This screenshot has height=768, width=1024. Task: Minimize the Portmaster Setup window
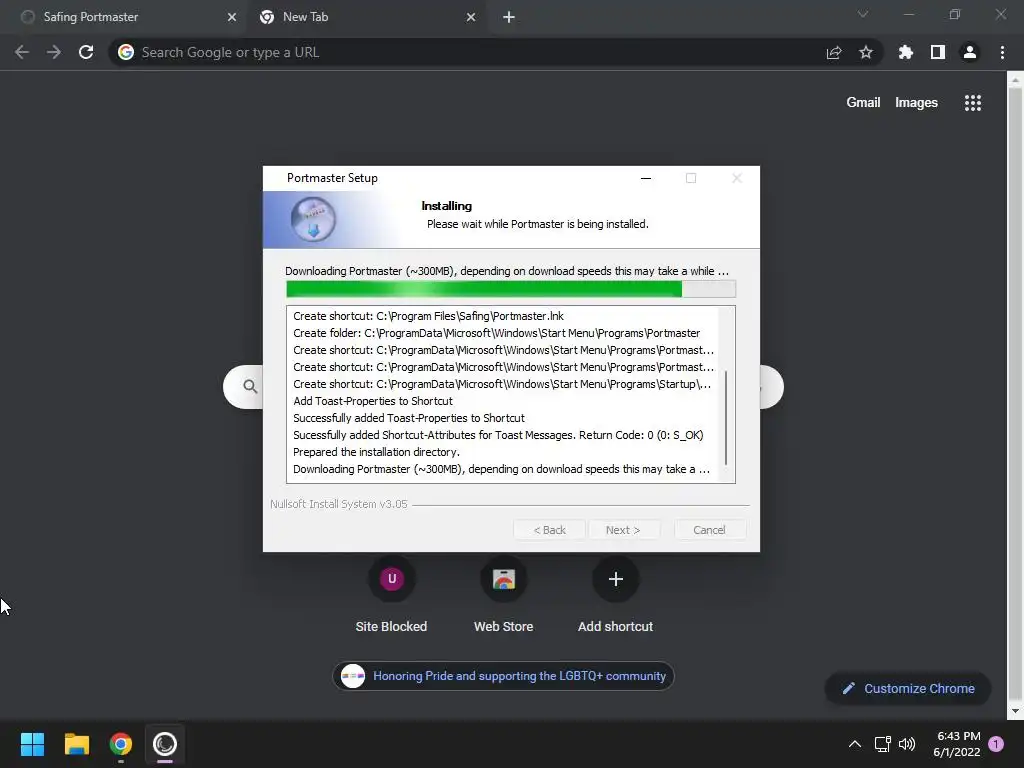[646, 178]
